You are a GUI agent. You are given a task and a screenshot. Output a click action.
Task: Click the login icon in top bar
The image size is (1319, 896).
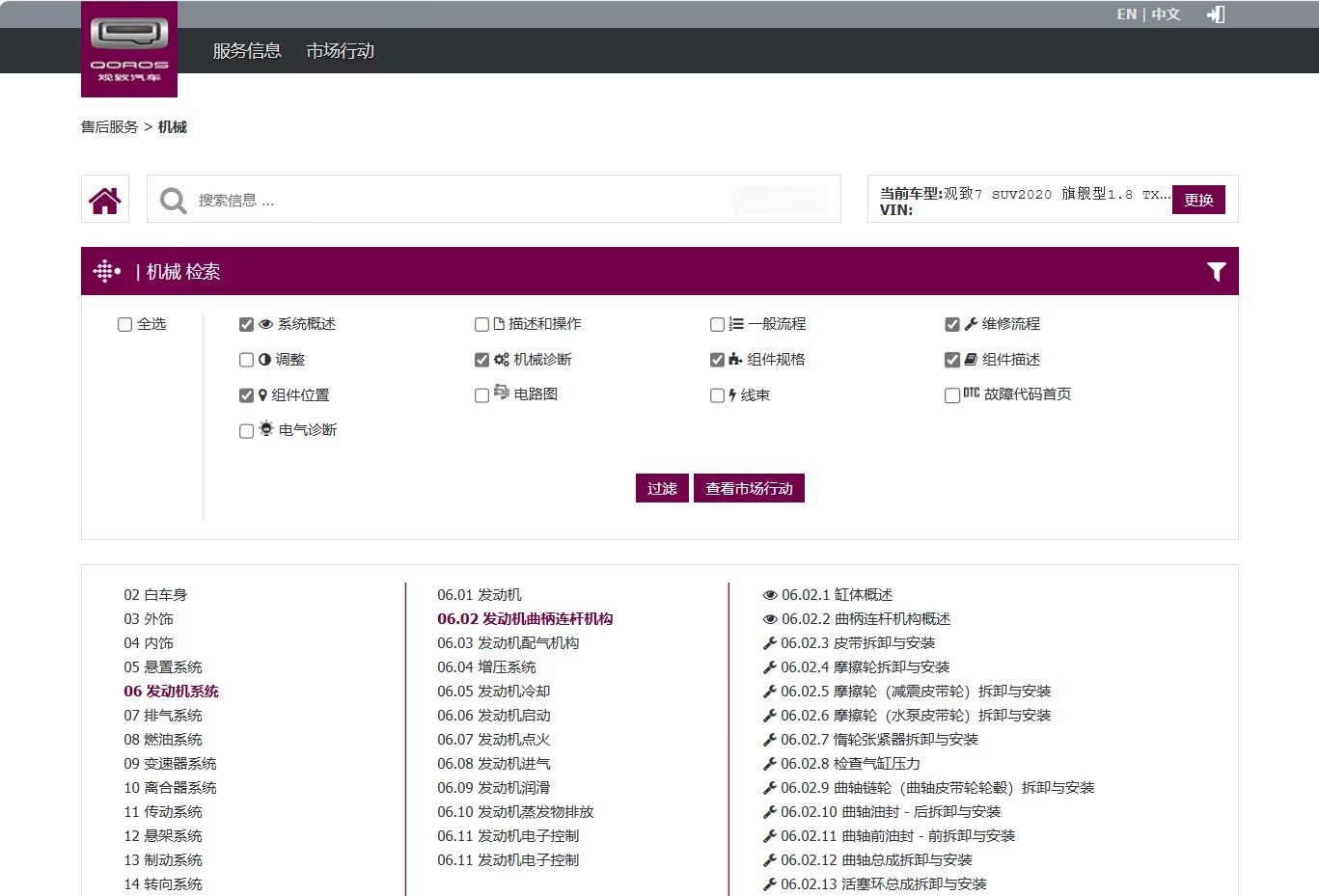pyautogui.click(x=1216, y=14)
